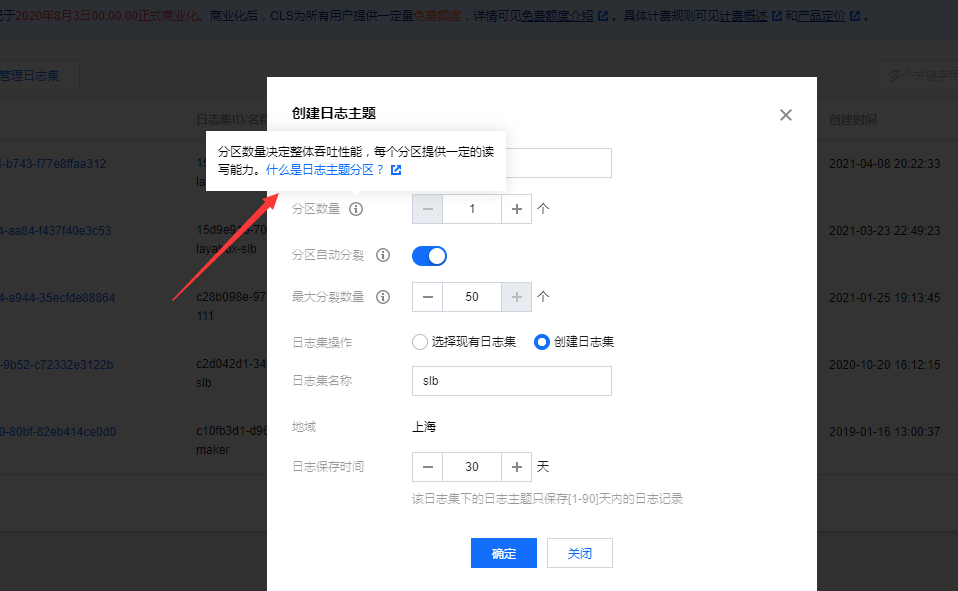Viewport: 958px width, 591px height.
Task: Open the log set ending in aa84-f437f40e3c53
Action: tap(56, 231)
